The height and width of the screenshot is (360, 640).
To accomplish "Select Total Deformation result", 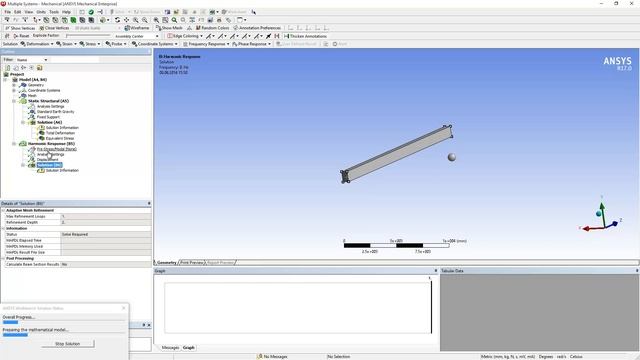I will (60, 133).
